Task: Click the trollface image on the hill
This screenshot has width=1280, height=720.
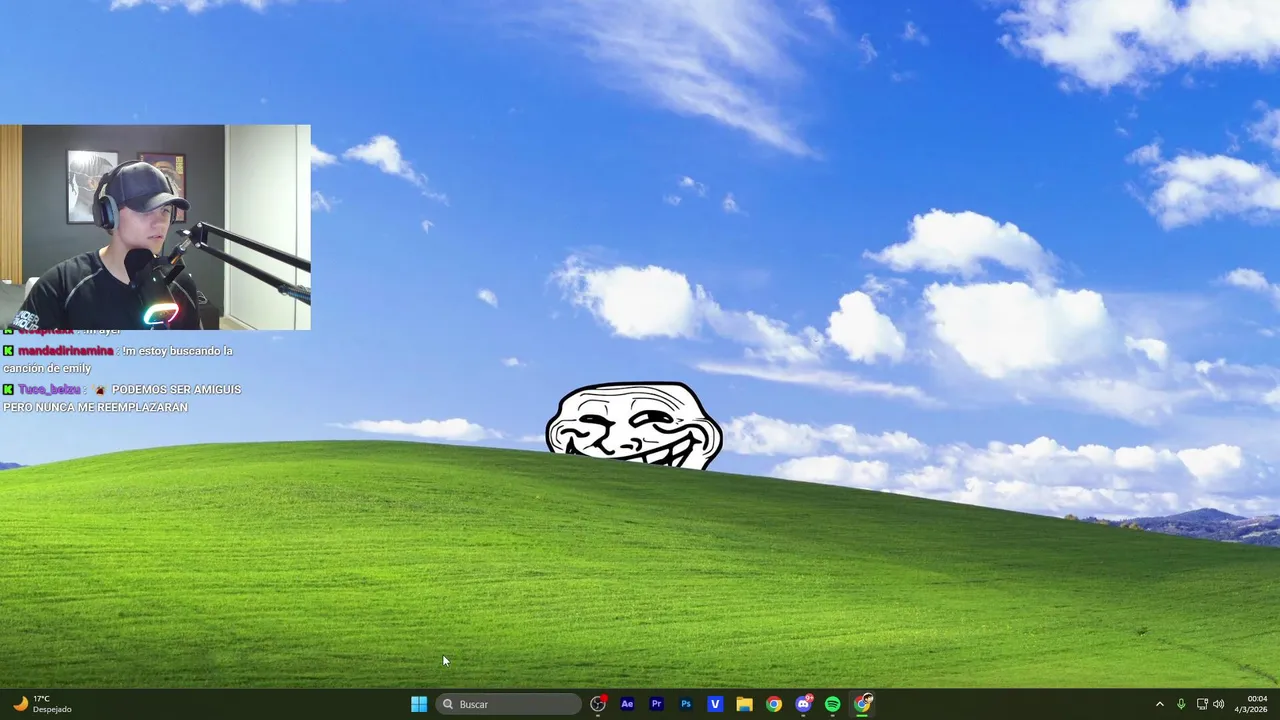Action: (634, 426)
